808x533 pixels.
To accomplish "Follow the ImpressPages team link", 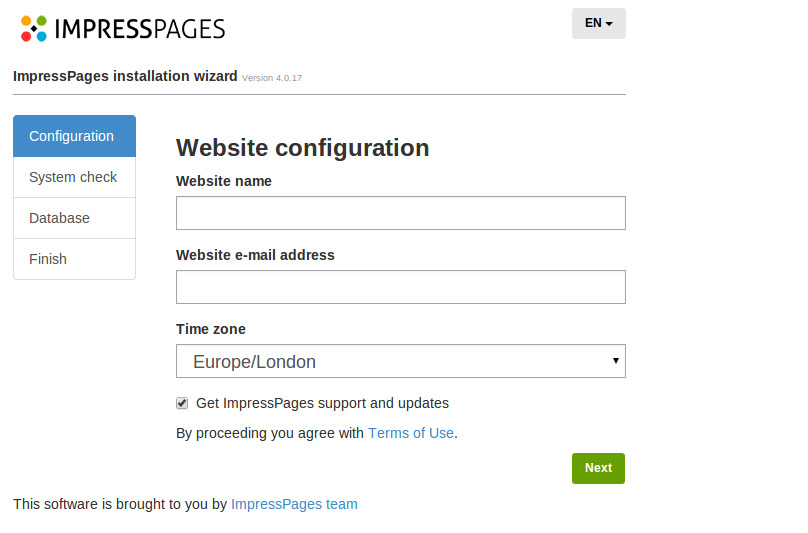I will [294, 504].
